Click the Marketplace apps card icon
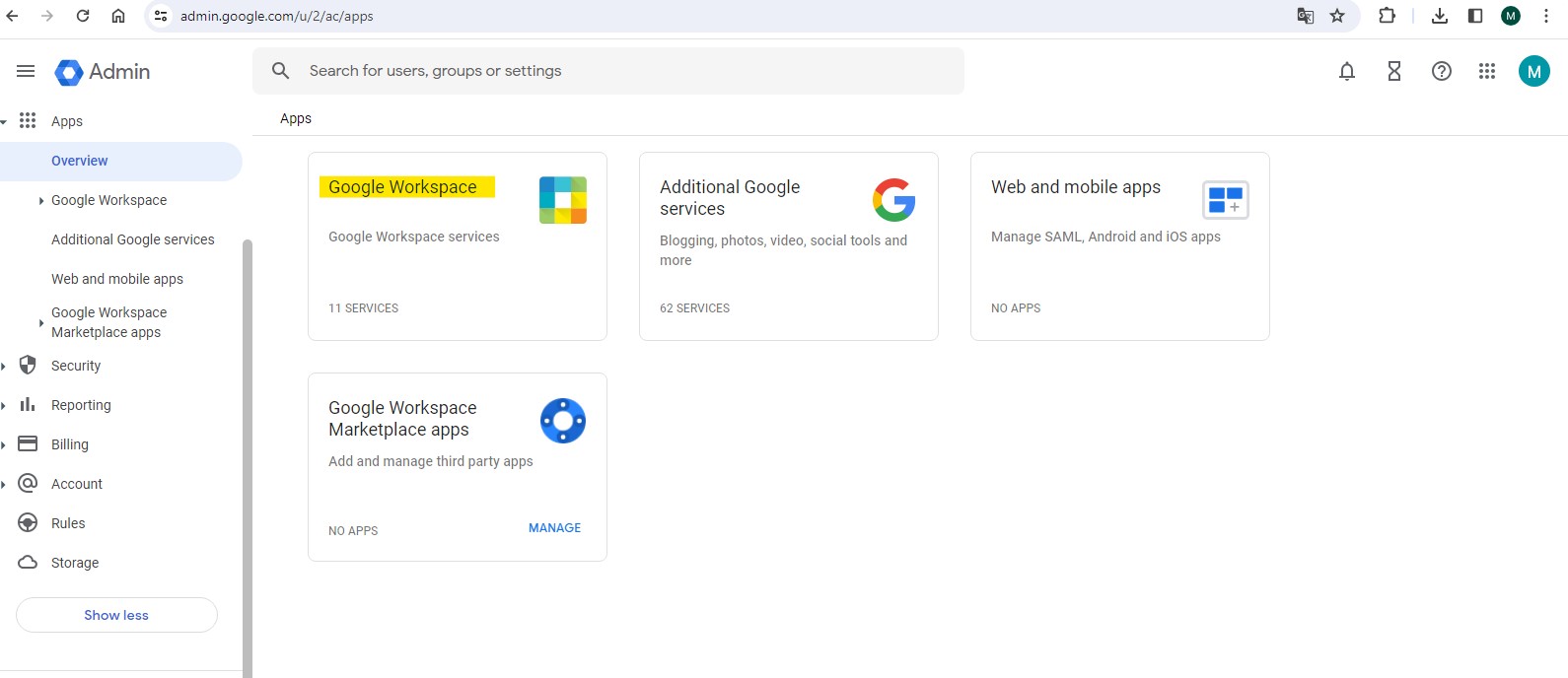 pos(563,421)
